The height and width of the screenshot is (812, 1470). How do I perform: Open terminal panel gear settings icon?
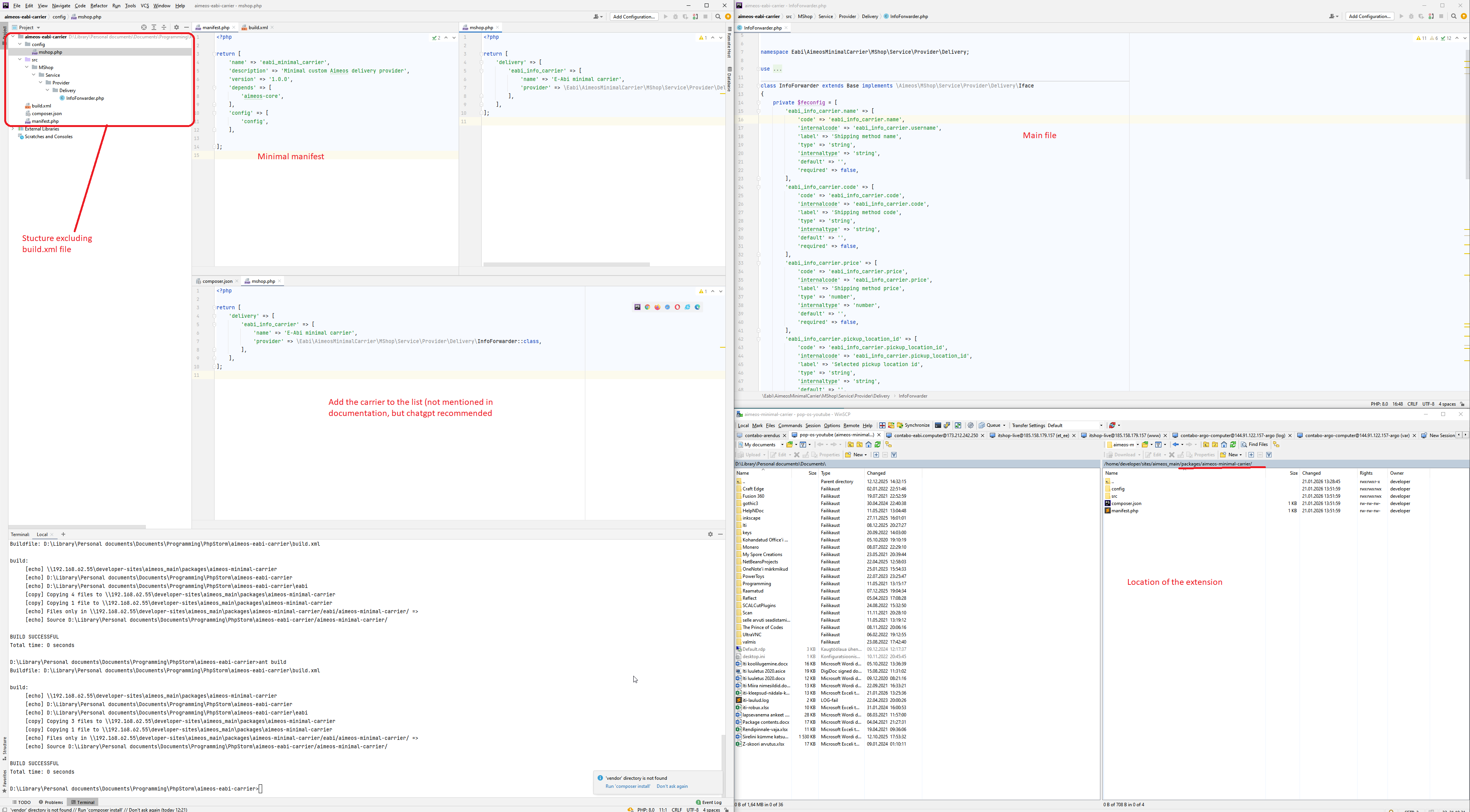point(710,534)
